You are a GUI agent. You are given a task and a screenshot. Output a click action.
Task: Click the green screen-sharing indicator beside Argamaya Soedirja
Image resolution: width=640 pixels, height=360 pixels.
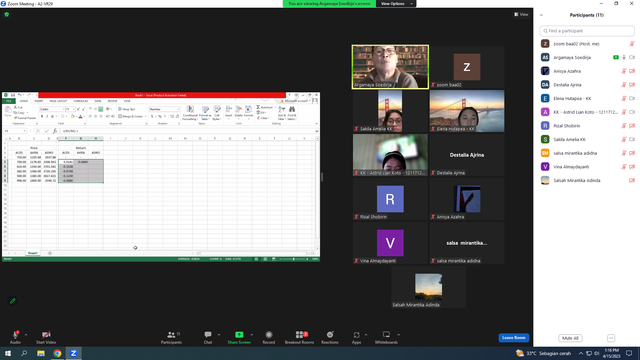(616, 58)
